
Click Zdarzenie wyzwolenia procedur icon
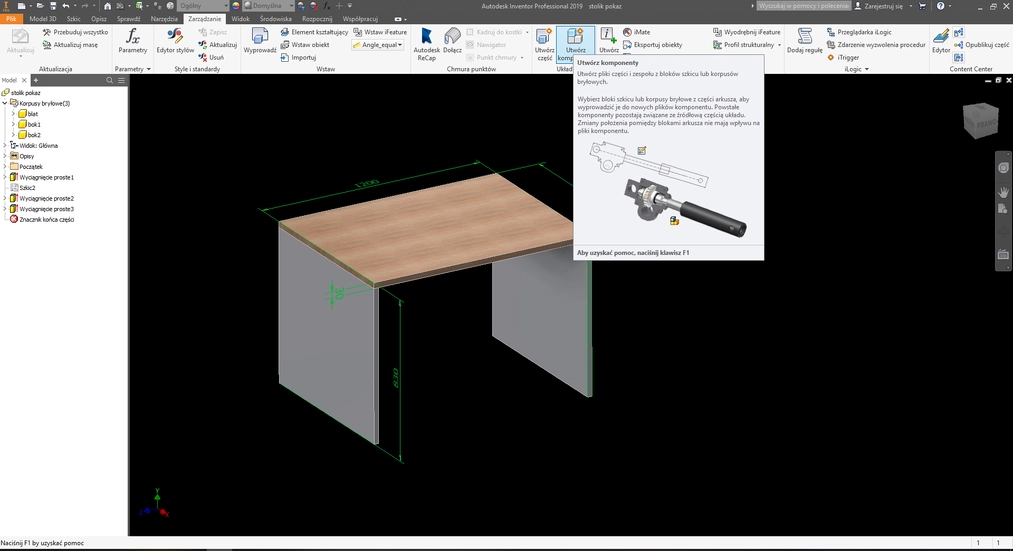coord(831,45)
